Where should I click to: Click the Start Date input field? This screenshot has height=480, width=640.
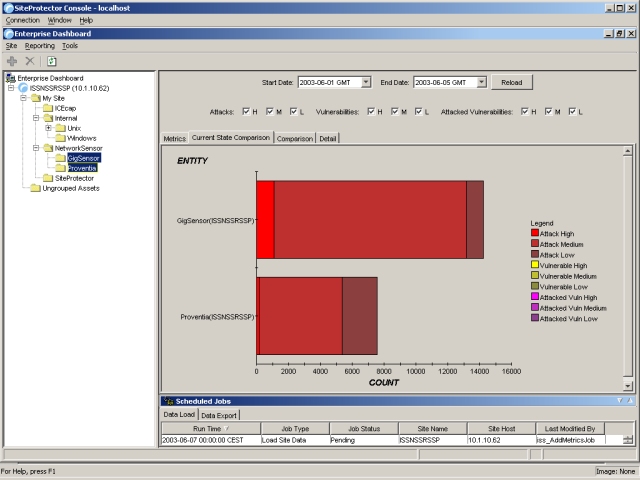(x=330, y=82)
